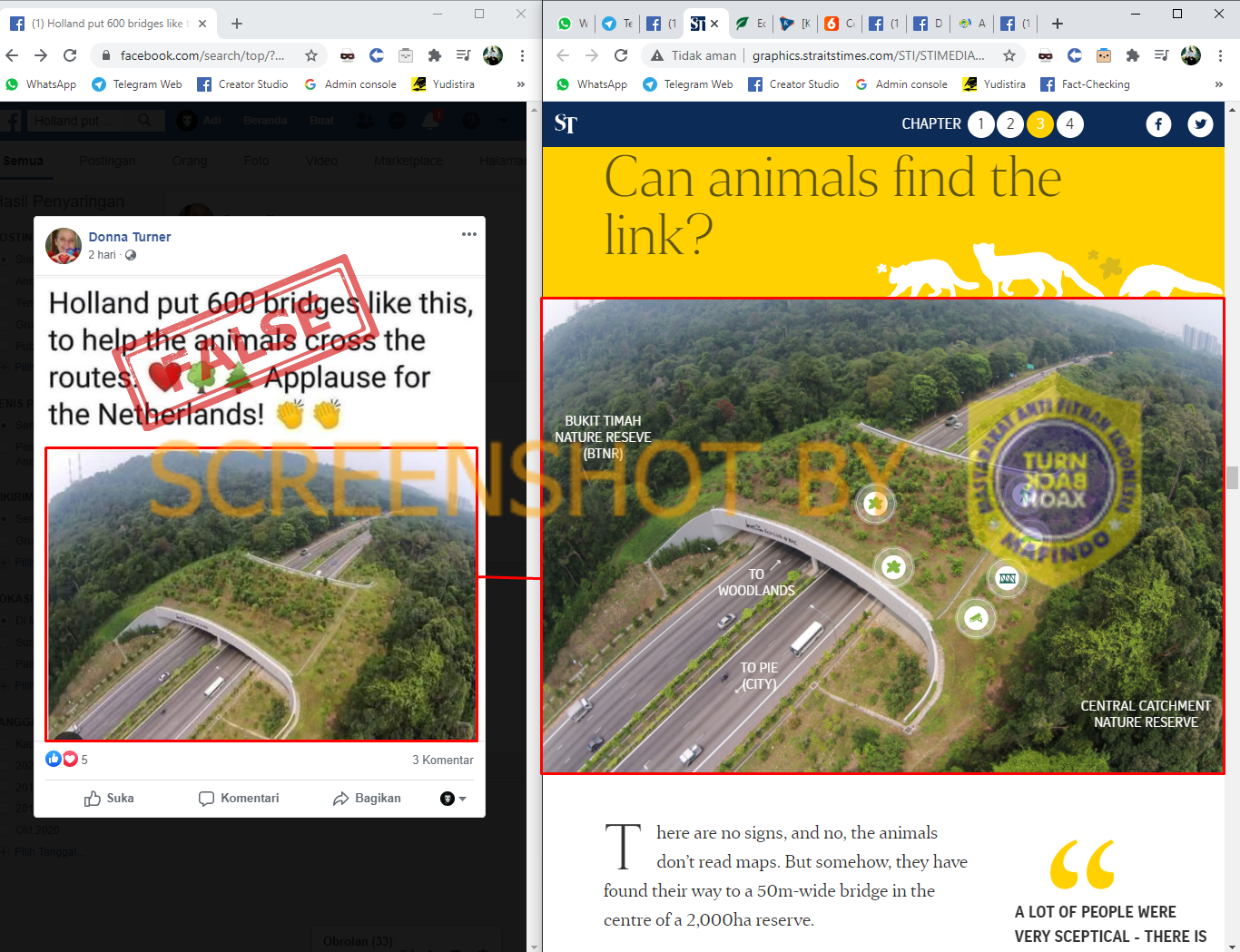Reload page in right Straits Times window
Viewport: 1240px width, 952px height.
(621, 55)
